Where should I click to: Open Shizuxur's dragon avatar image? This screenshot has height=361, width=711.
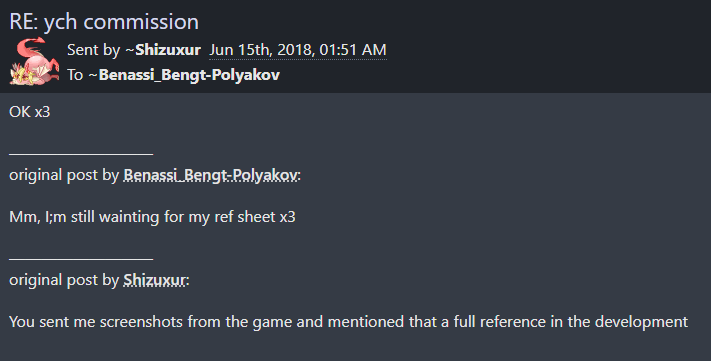pos(34,62)
